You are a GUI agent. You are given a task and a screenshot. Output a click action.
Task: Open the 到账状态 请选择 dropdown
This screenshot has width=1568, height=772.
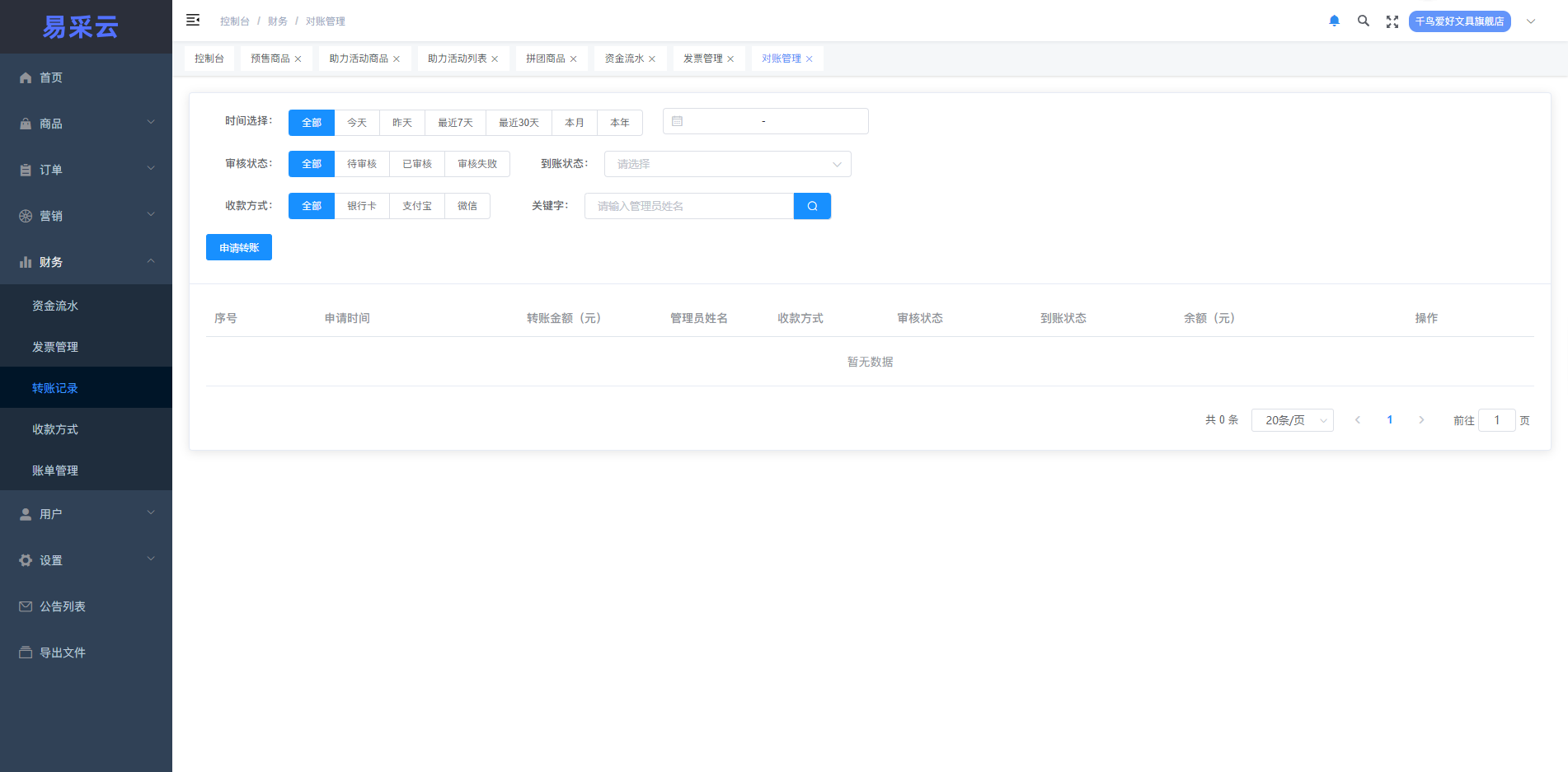point(726,163)
